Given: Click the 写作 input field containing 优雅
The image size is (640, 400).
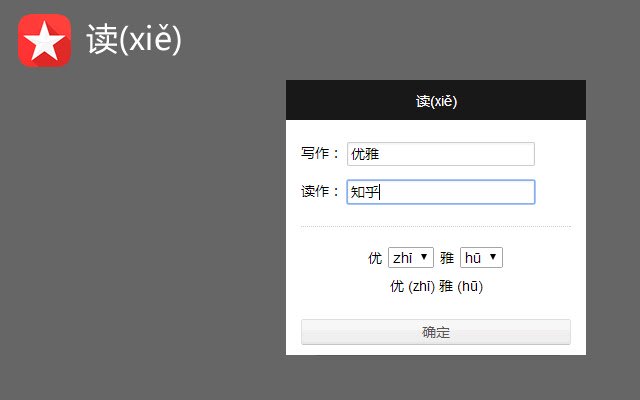Looking at the screenshot, I should pos(441,154).
